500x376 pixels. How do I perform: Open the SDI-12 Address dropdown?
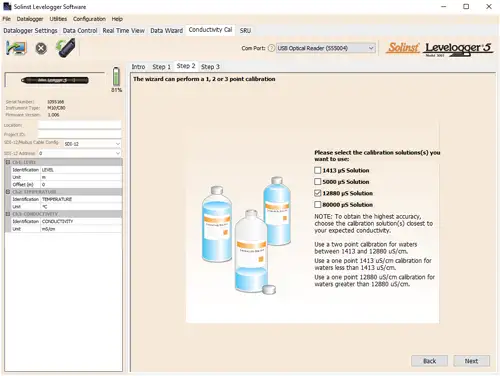point(80,153)
